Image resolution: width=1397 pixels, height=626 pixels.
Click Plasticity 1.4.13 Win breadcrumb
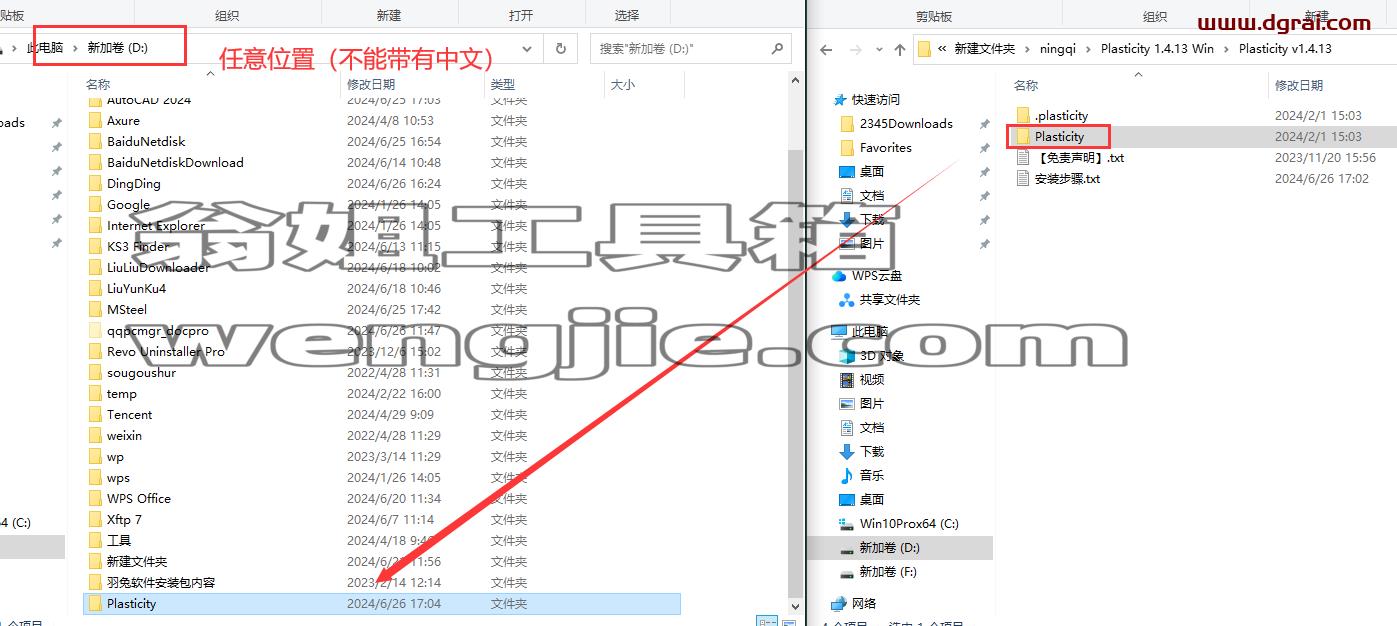(x=1157, y=48)
